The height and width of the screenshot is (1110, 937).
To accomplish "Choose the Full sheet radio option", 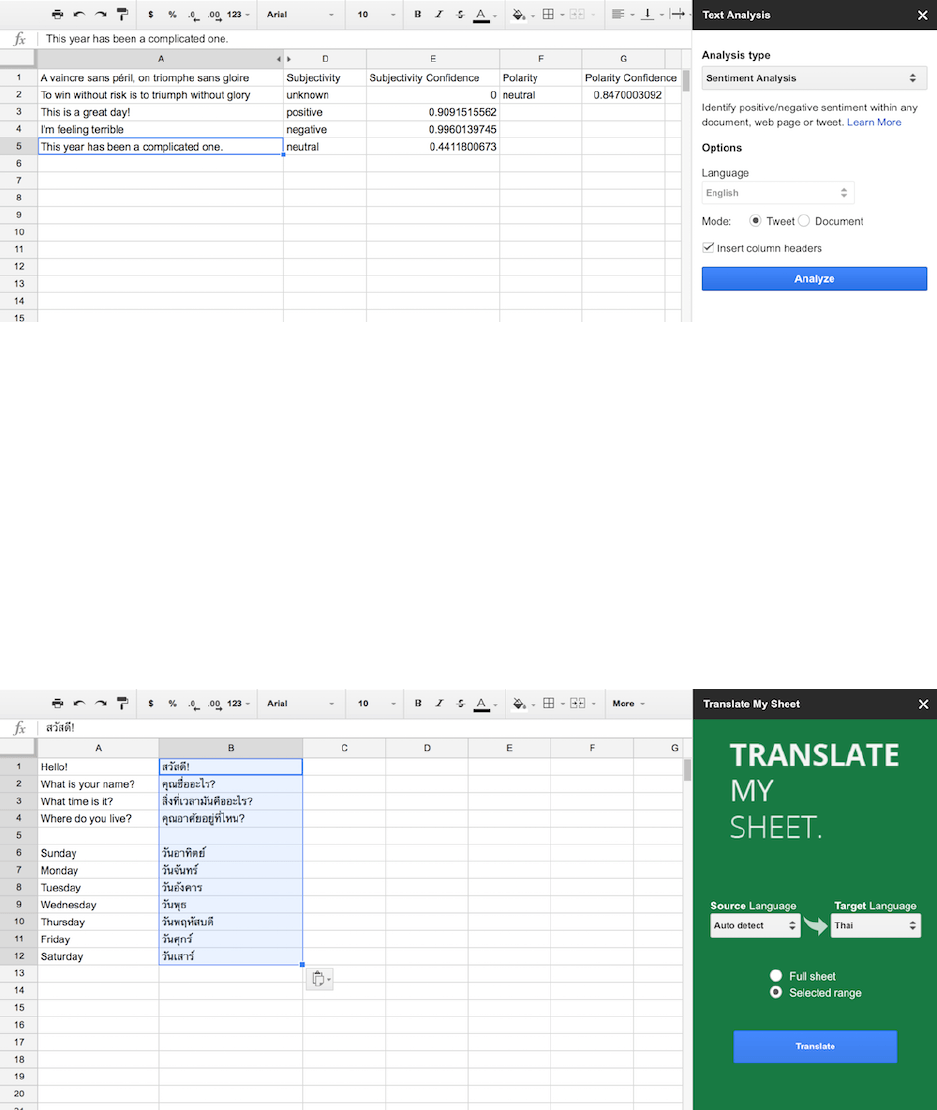I will (x=776, y=975).
